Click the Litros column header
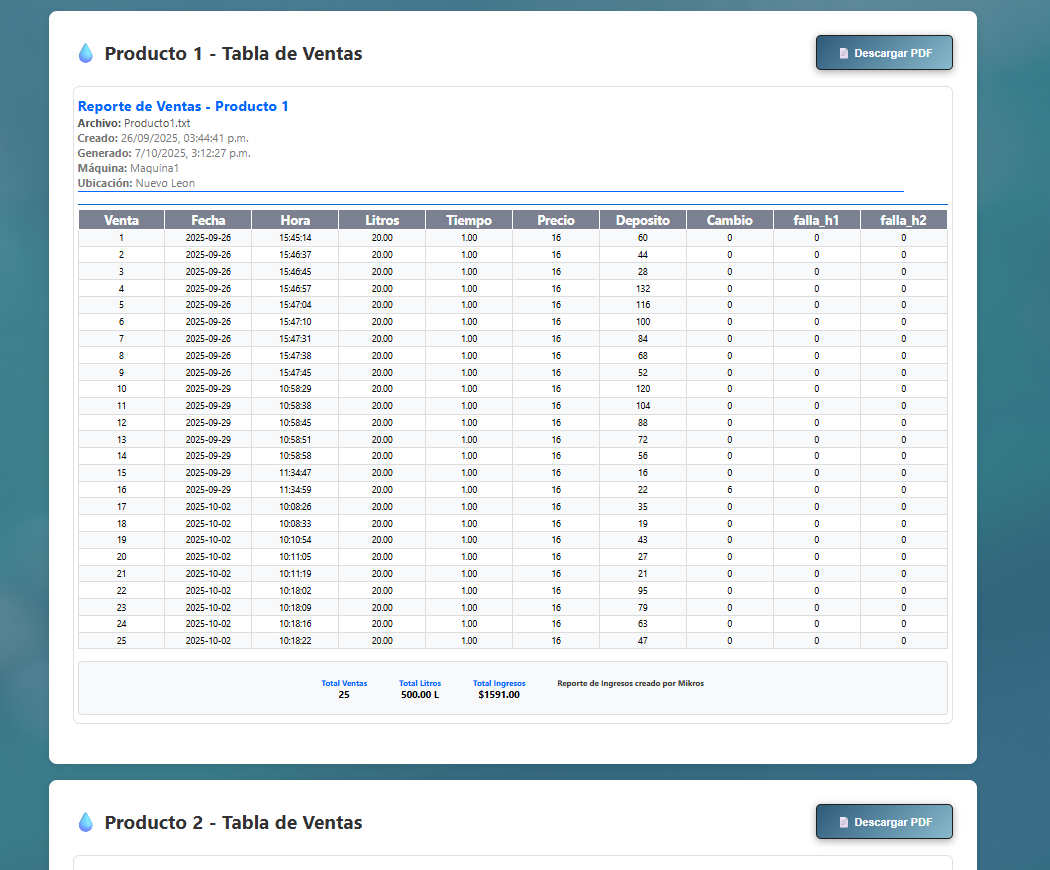Image resolution: width=1050 pixels, height=870 pixels. tap(382, 220)
